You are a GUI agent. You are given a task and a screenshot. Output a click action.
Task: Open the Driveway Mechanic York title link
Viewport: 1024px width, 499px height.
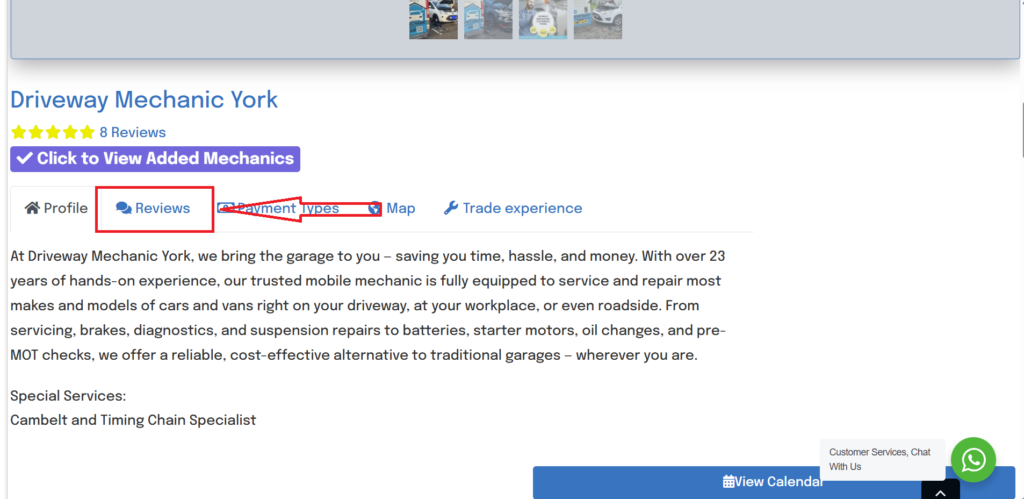click(x=144, y=100)
